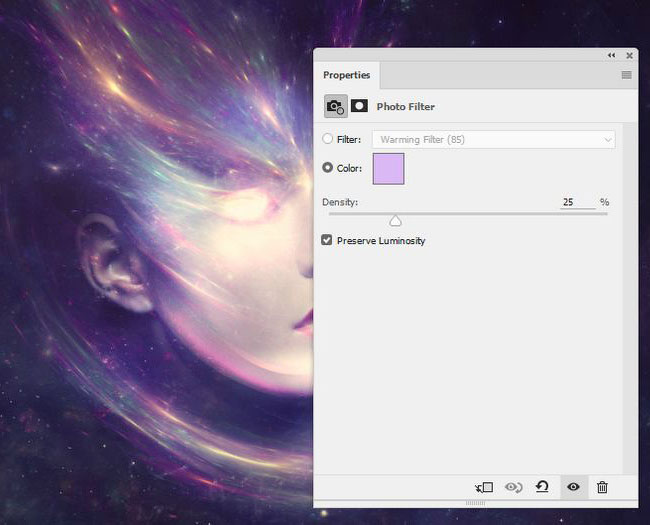Click the Photo Filter adjustment icon
This screenshot has height=525, width=650.
pos(335,107)
